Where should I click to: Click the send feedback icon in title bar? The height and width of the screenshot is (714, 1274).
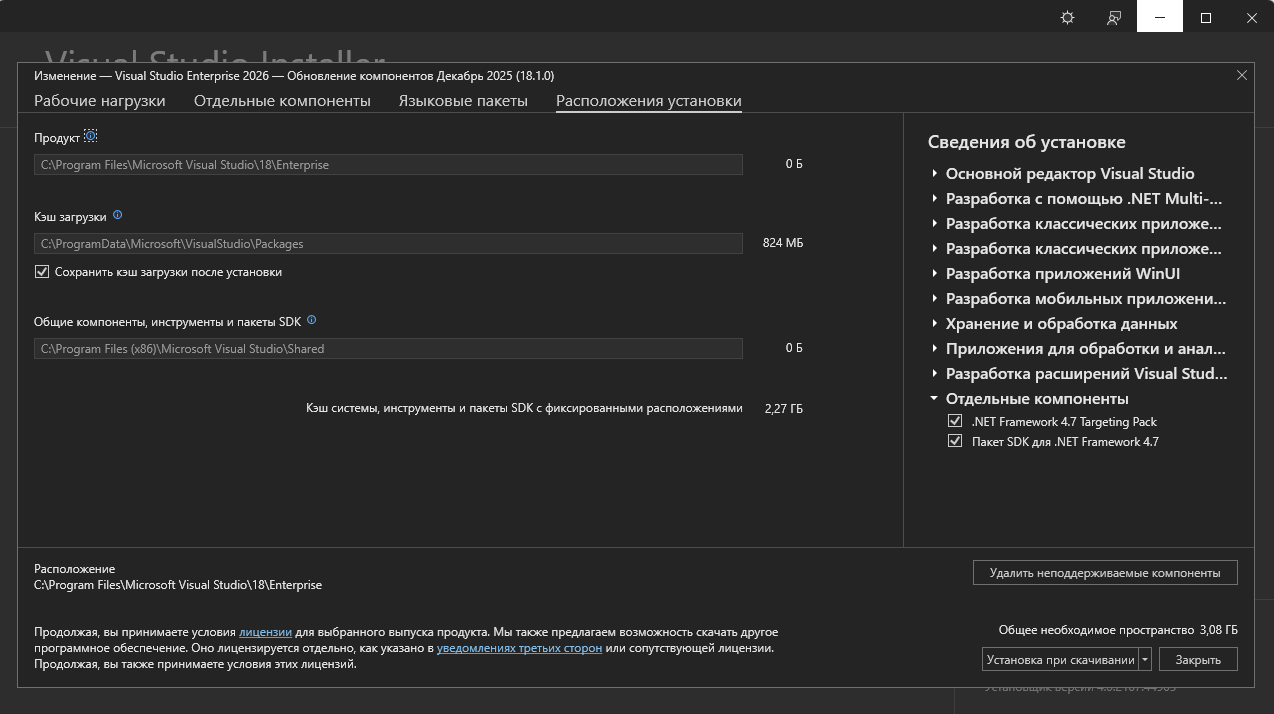1113,18
